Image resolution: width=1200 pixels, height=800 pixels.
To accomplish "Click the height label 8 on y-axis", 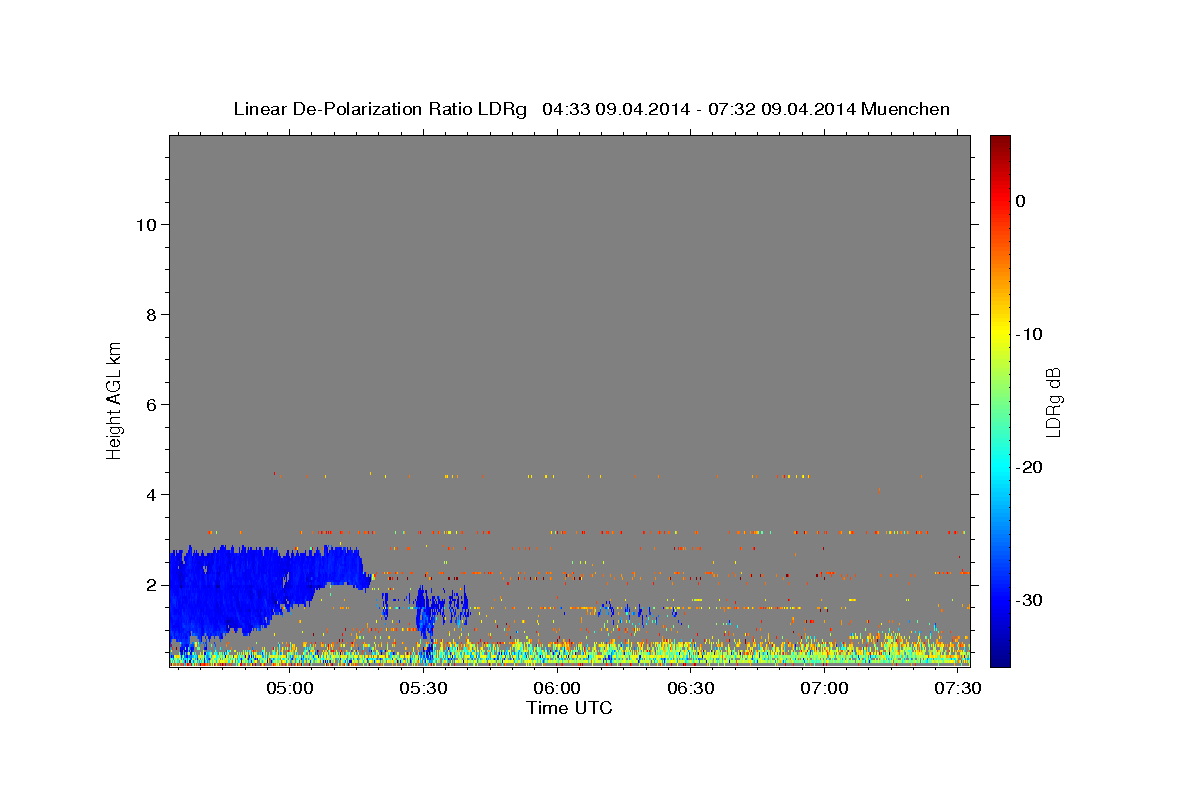I will 149,314.
